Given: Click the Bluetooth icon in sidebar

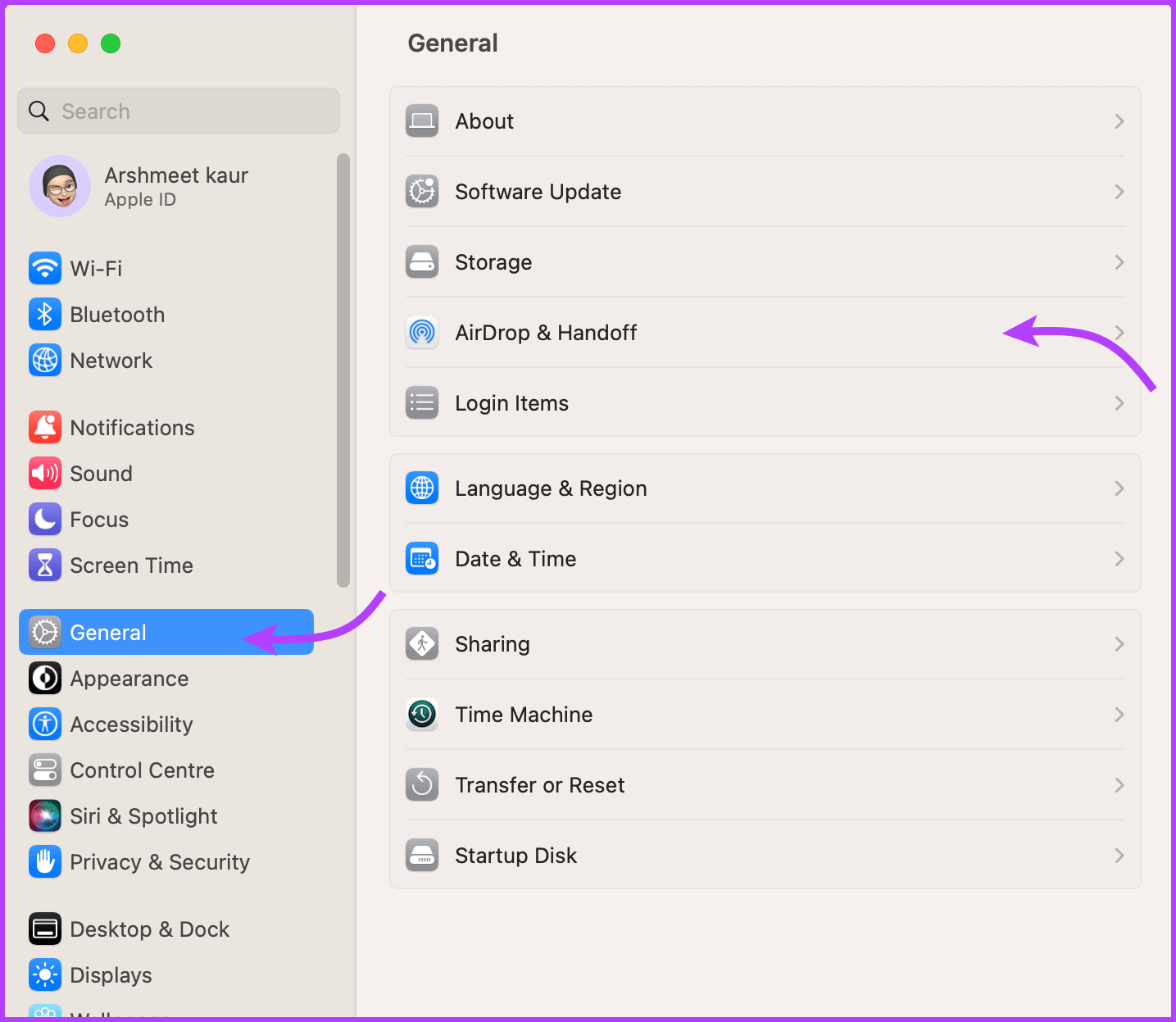Looking at the screenshot, I should coord(45,314).
